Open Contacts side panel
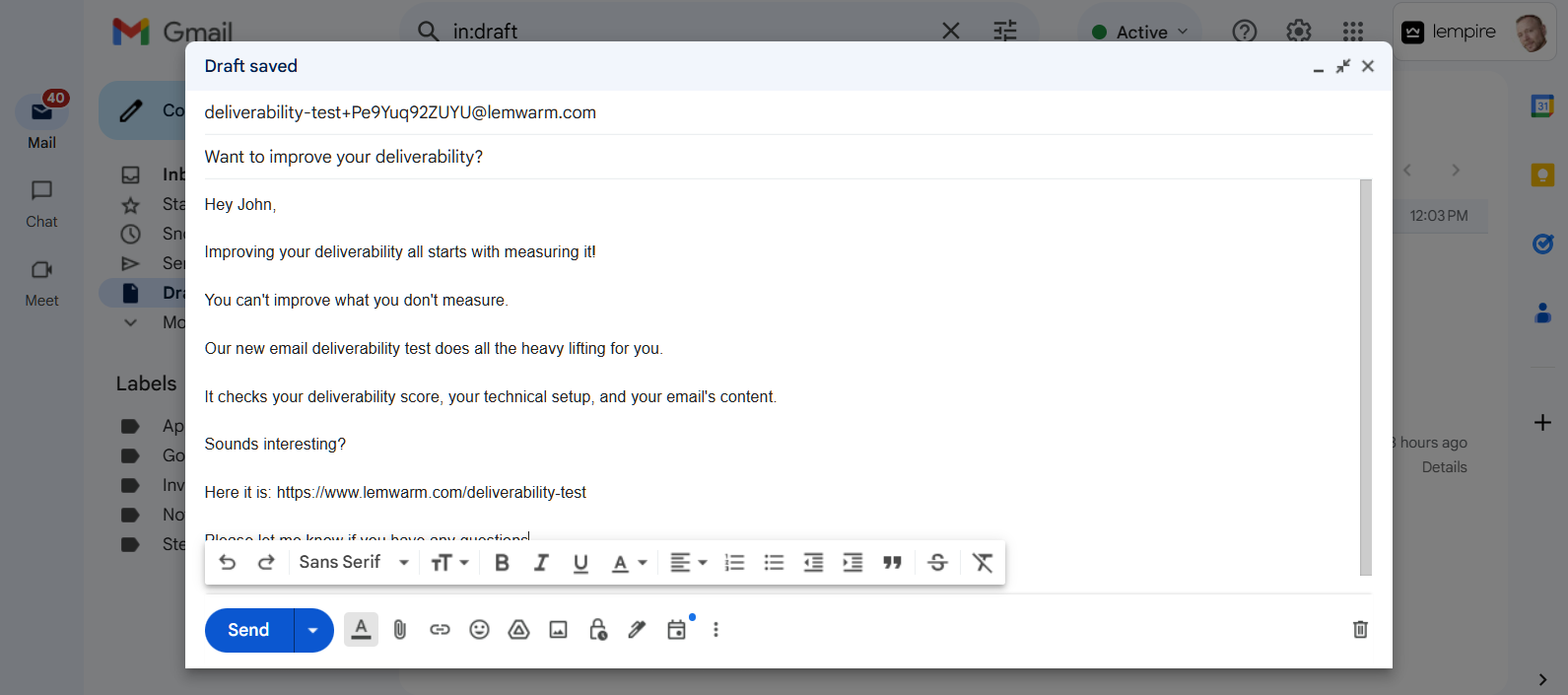The image size is (1568, 695). tap(1542, 313)
